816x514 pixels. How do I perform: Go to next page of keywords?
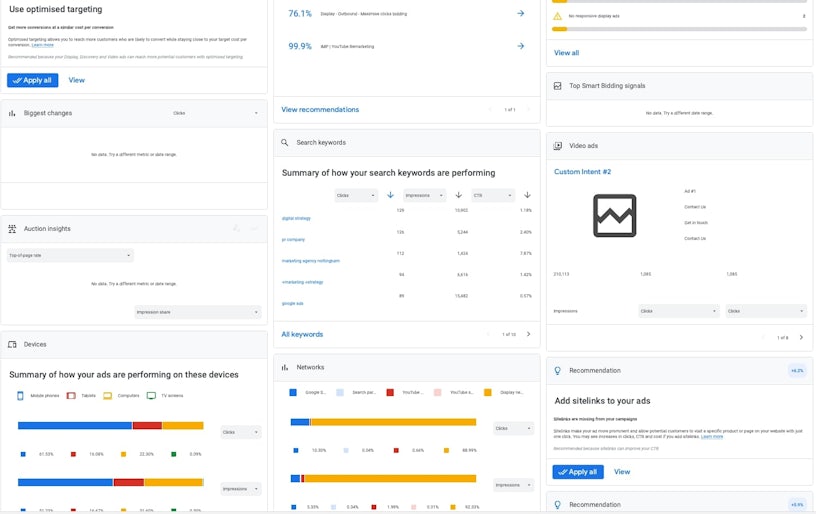coord(529,334)
